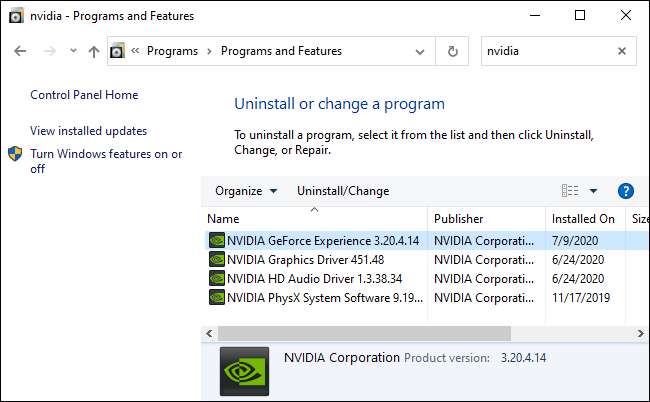Screen dimensions: 650x402
Task: Click the large NVIDIA logo in details pane
Action: [244, 371]
